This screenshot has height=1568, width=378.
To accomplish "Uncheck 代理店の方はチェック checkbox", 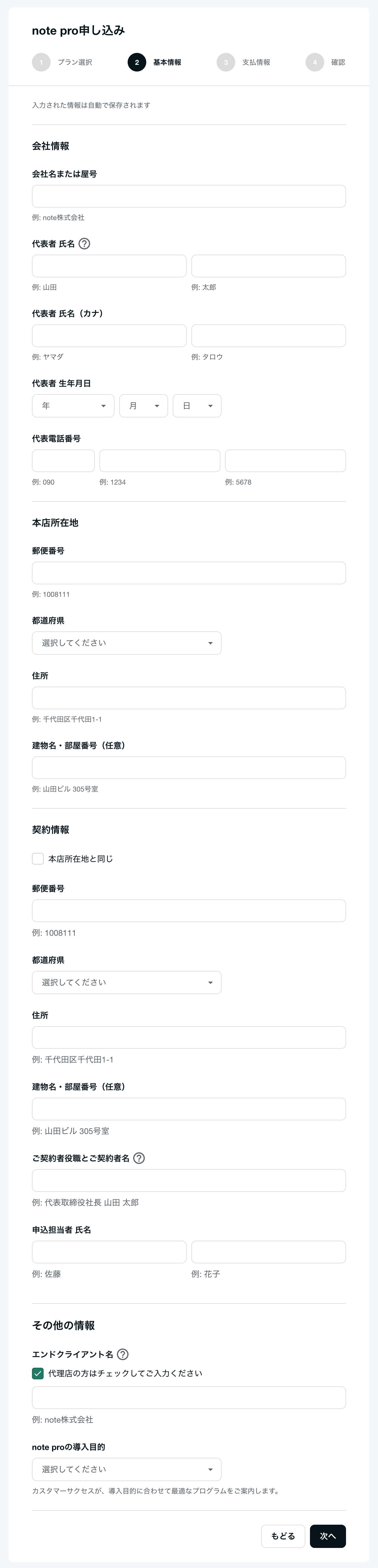I will click(38, 1373).
